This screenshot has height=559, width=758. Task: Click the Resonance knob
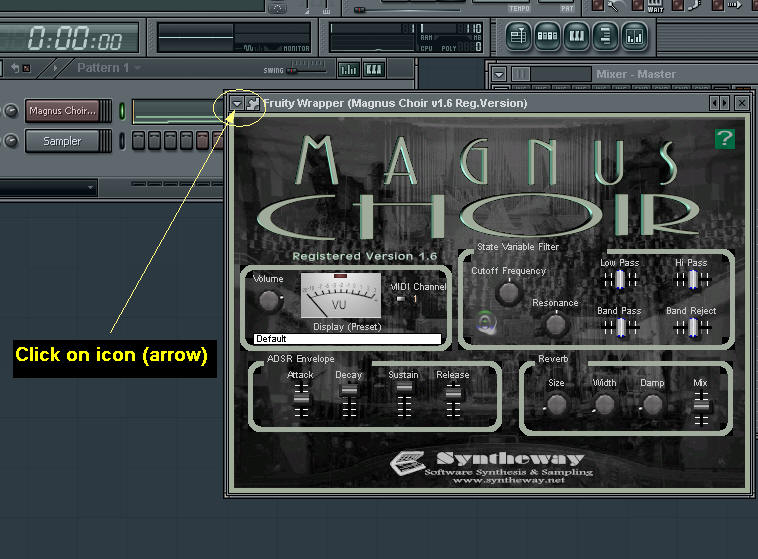(555, 324)
